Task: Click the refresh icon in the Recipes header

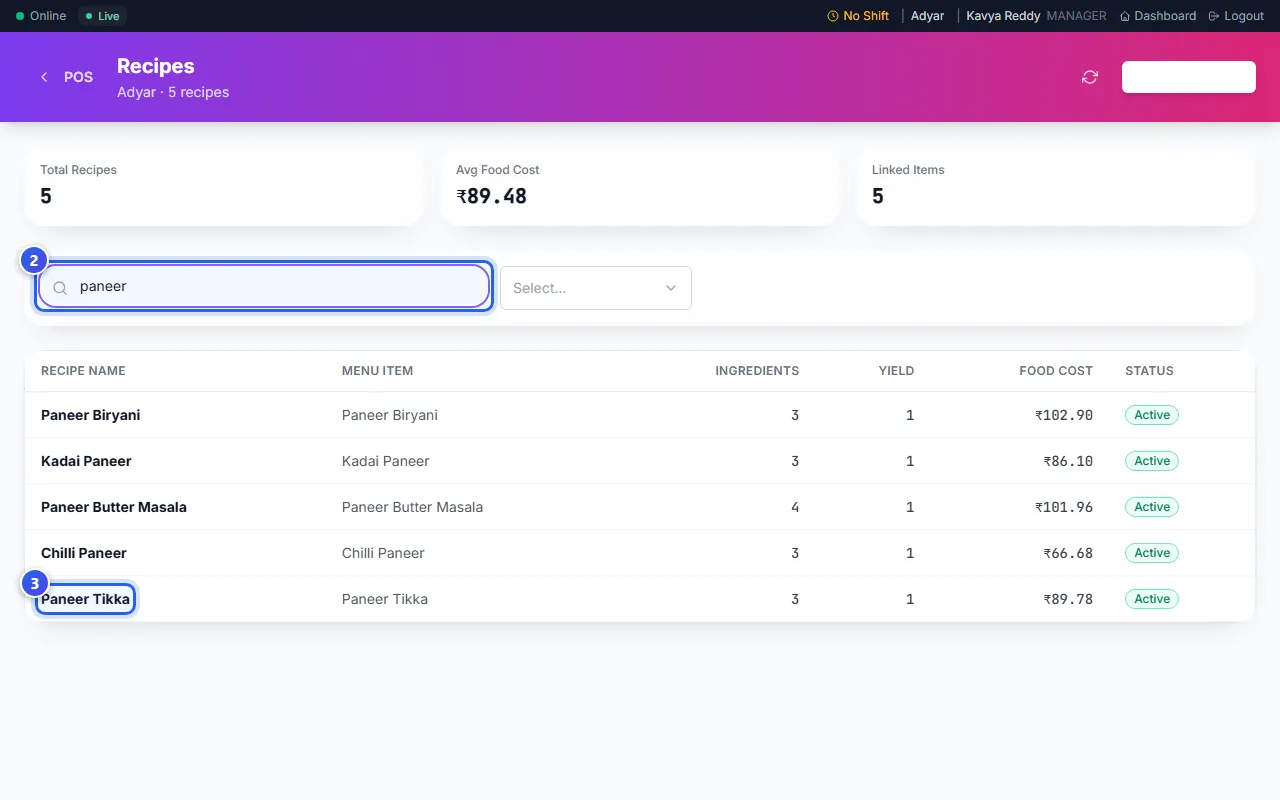Action: pyautogui.click(x=1090, y=77)
